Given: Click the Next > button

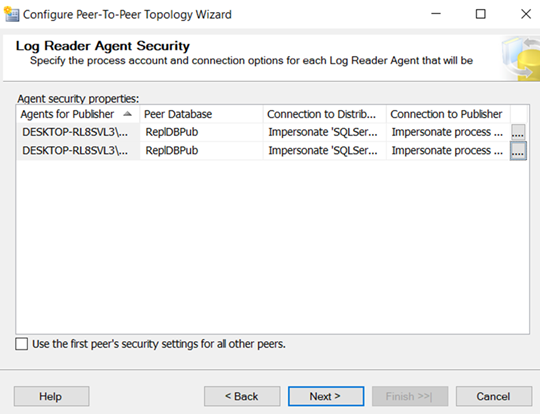Looking at the screenshot, I should point(326,396).
